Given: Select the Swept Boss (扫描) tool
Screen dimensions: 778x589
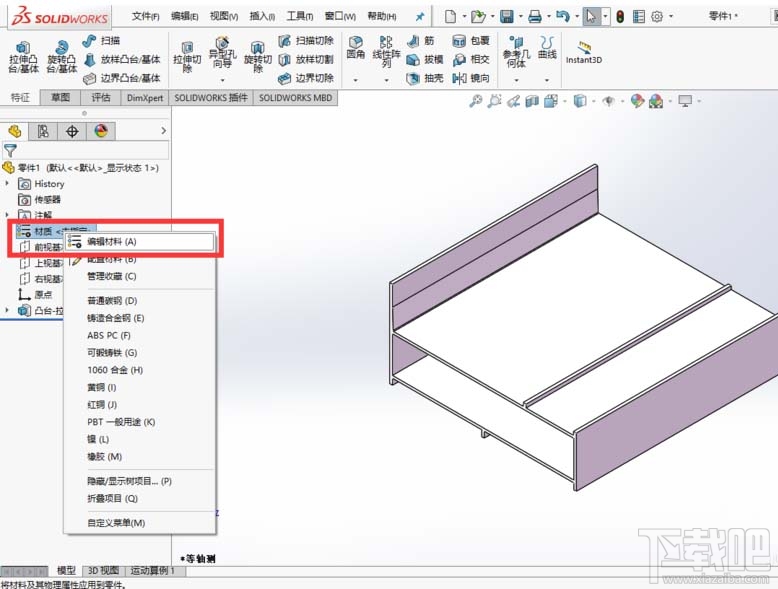Looking at the screenshot, I should [102, 41].
